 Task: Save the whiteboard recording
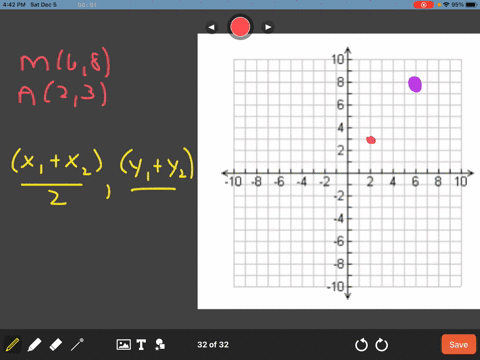coord(459,344)
